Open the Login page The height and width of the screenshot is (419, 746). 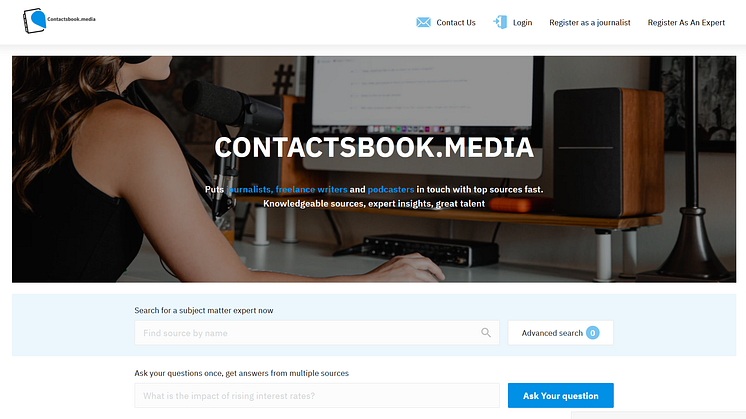[522, 22]
